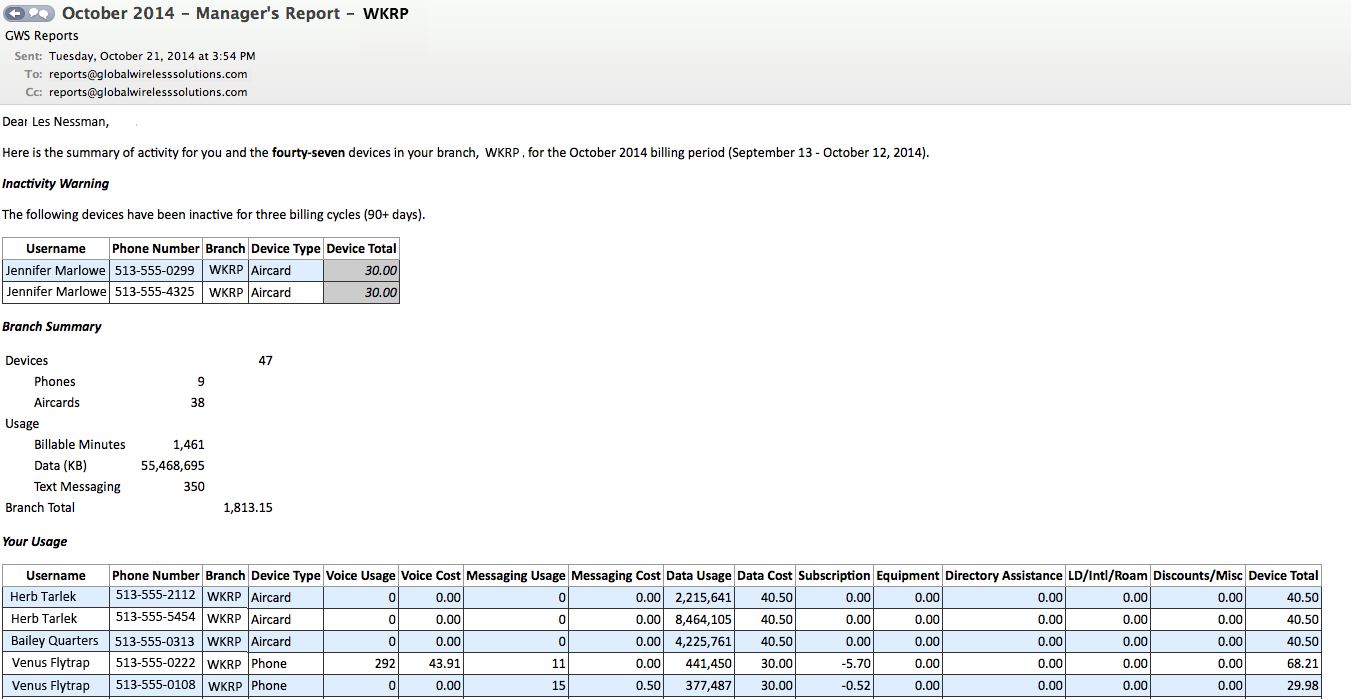1351x699 pixels.
Task: Click the reply arrow icon beside the subject
Action: (16, 14)
